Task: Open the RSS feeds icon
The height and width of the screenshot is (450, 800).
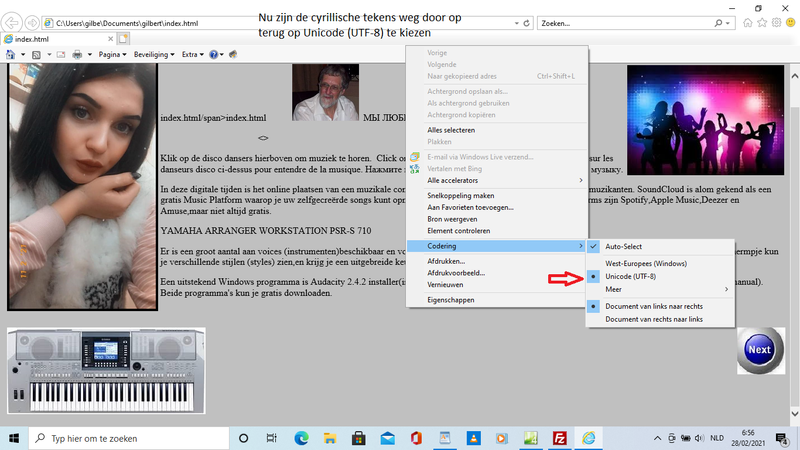Action: click(35, 54)
